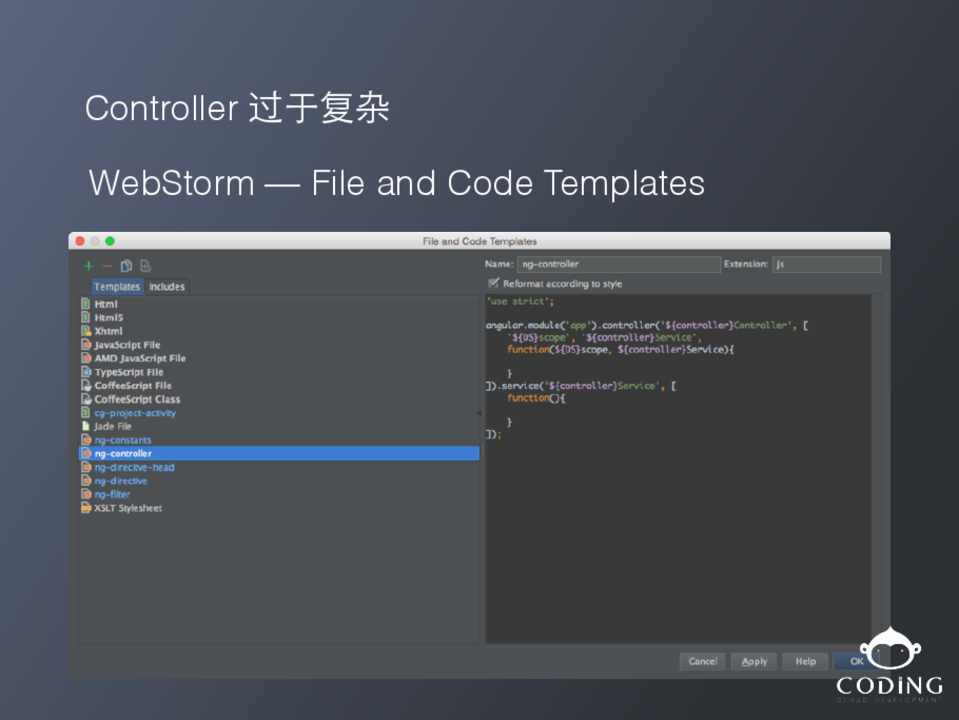The image size is (959, 720).
Task: Select the ng-directive-head template
Action: [134, 467]
